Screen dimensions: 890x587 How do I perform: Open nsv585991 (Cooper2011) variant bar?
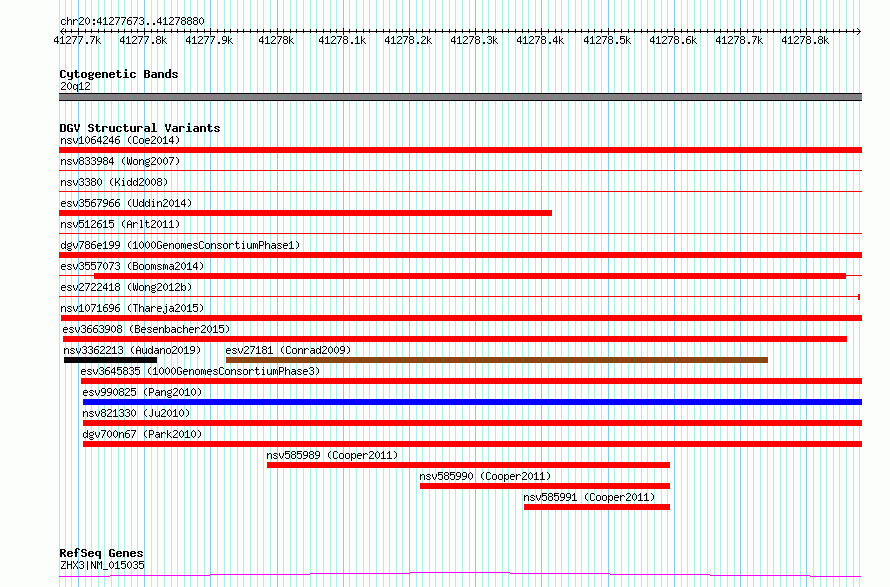(x=597, y=507)
